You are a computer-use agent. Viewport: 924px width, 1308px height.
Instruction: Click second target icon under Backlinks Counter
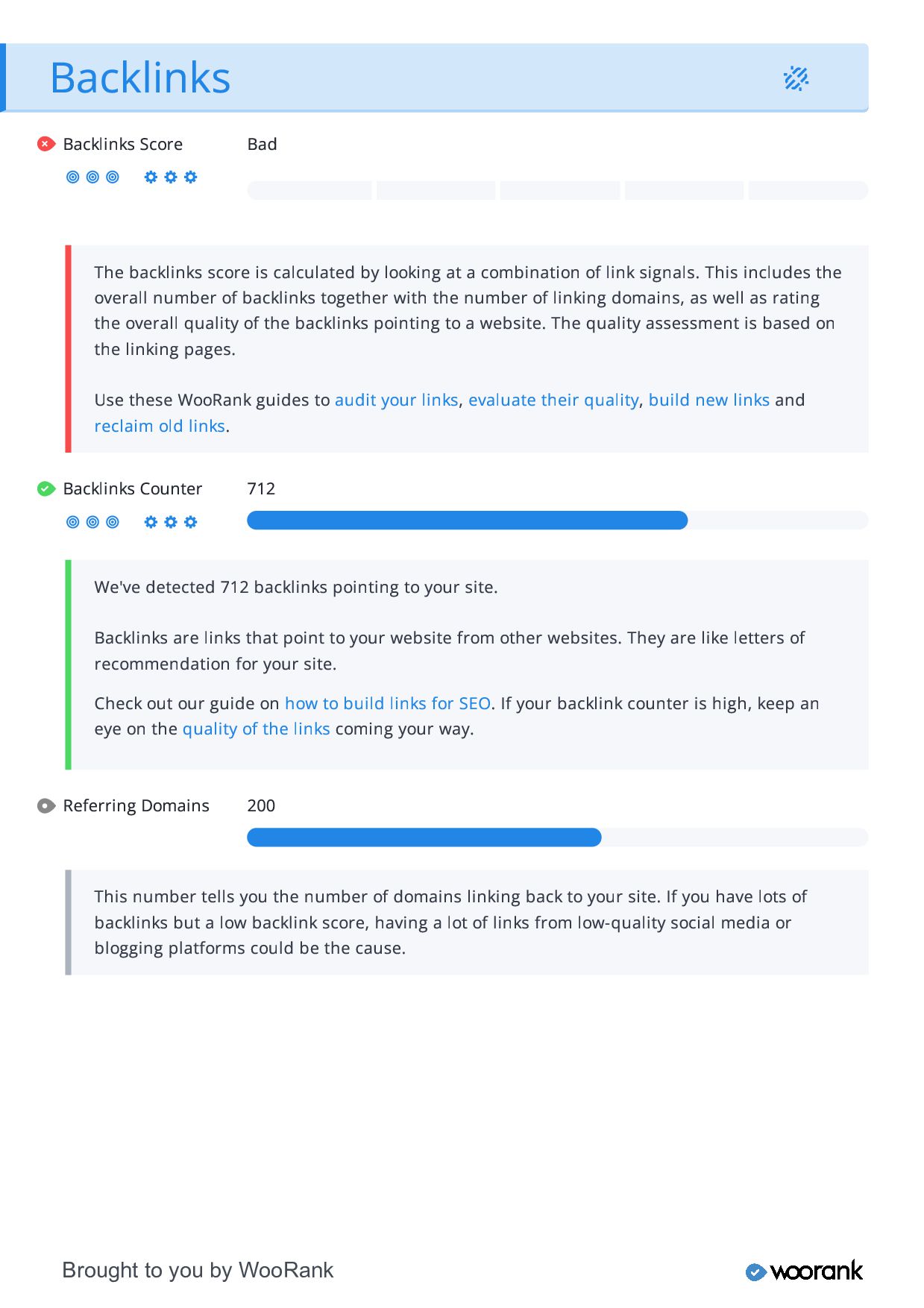(x=92, y=522)
